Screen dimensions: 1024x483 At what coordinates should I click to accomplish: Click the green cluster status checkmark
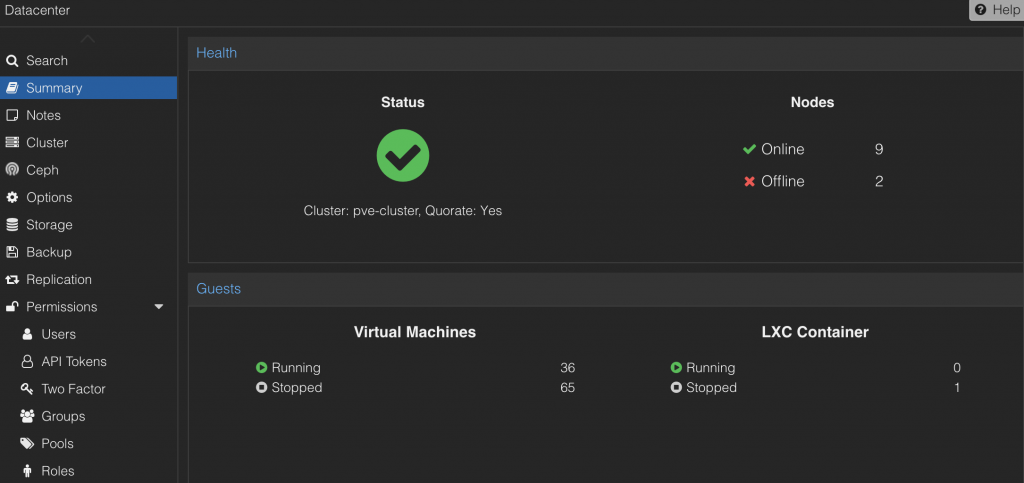coord(403,155)
